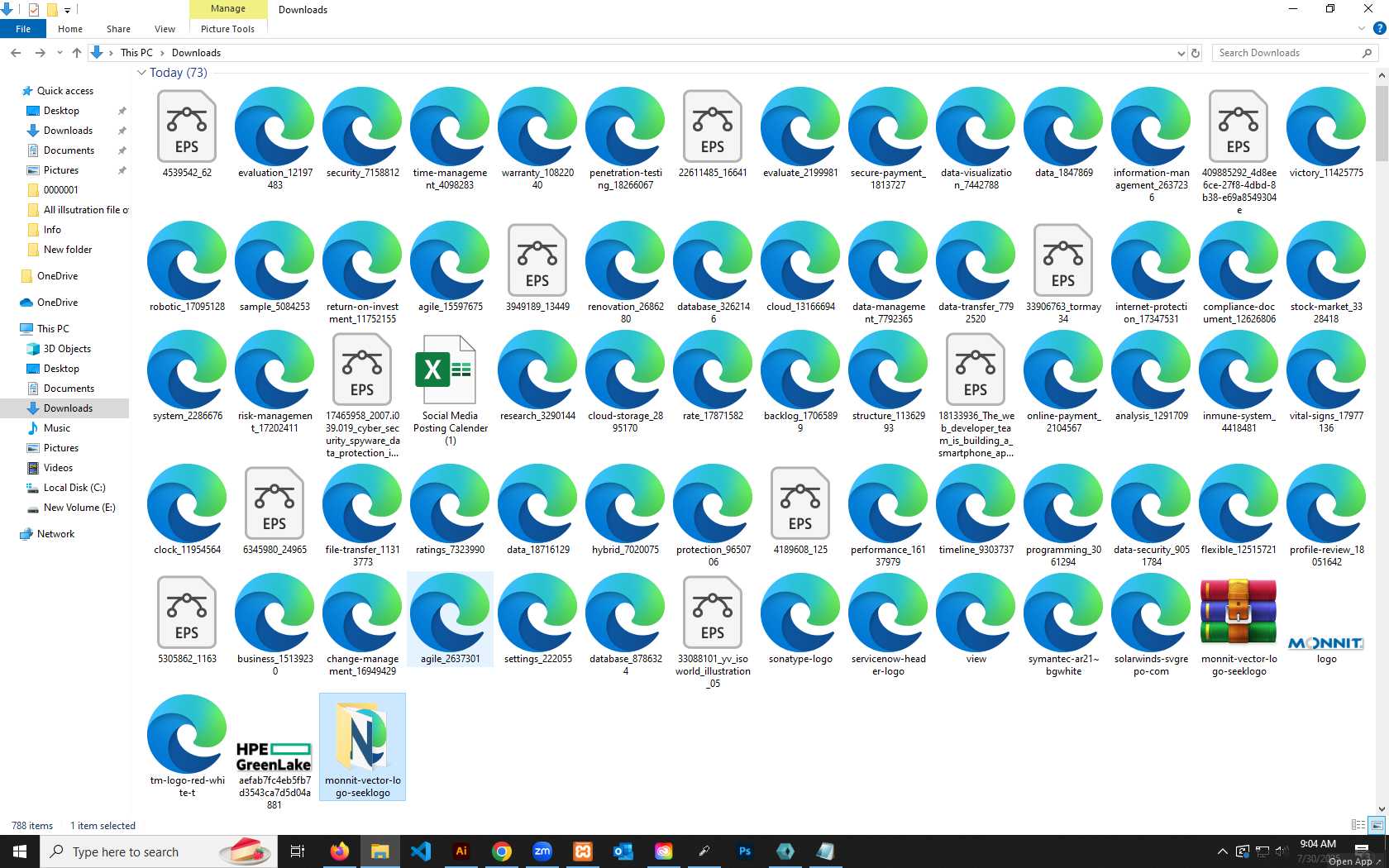Open the 0000001 folder in Quick access
This screenshot has height=868, width=1389.
[61, 190]
